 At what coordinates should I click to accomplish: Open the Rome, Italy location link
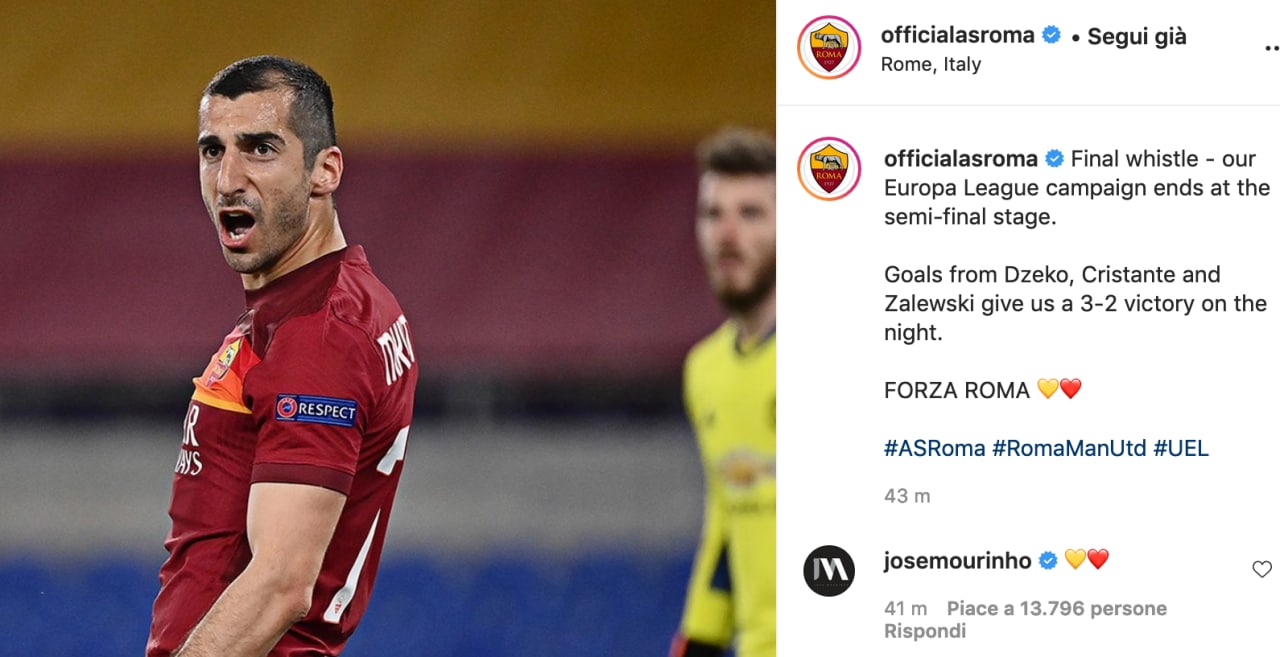(930, 64)
